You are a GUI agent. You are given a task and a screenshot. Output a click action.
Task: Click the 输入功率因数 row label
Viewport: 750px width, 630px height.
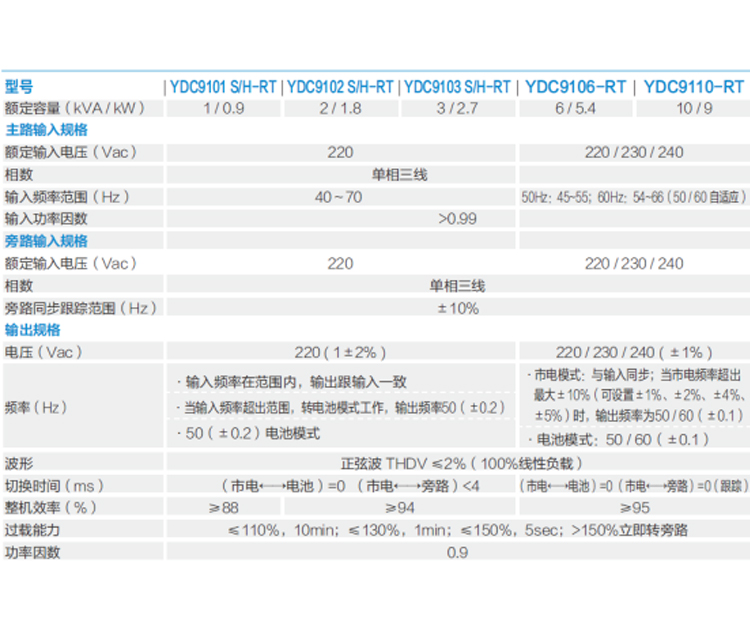pyautogui.click(x=46, y=219)
